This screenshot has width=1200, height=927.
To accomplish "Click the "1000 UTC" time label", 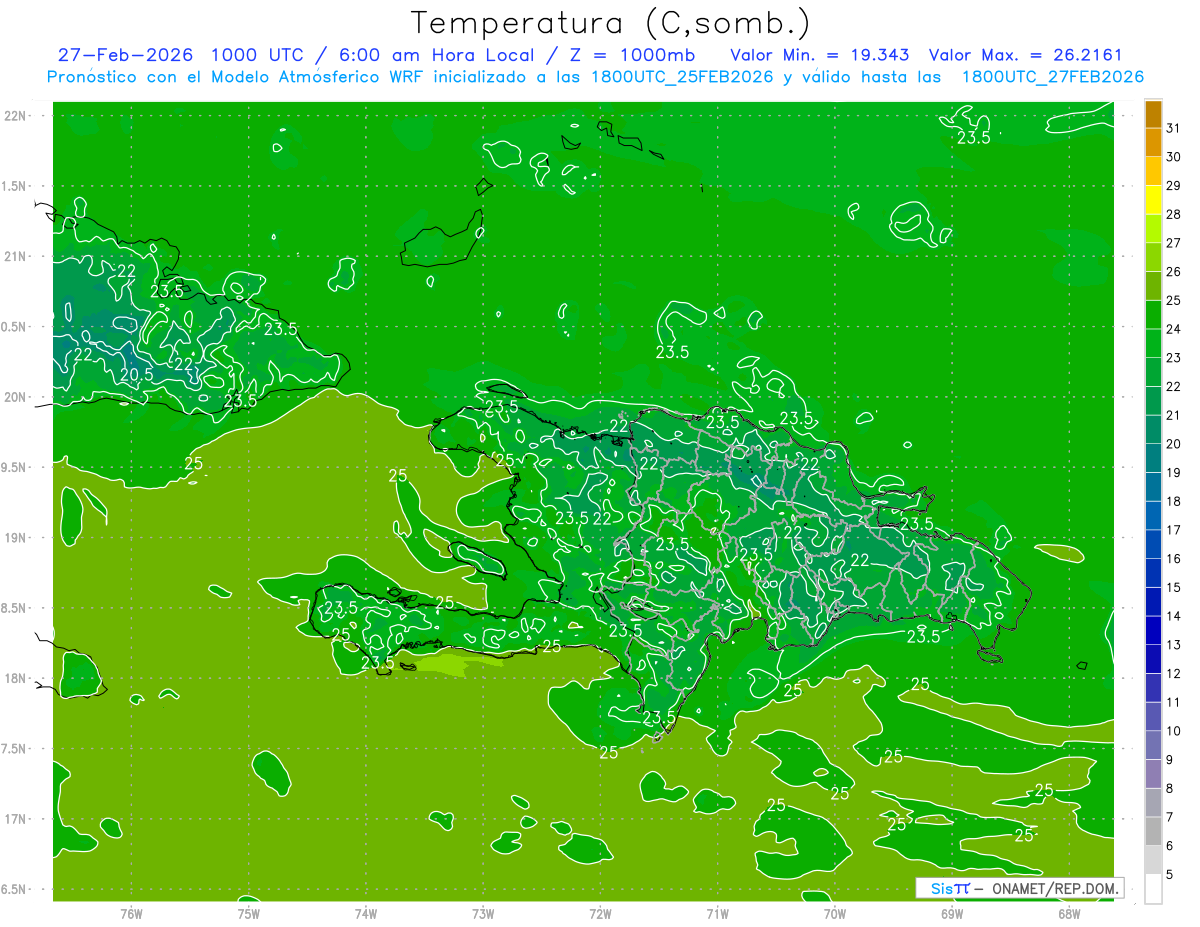I will coord(258,54).
